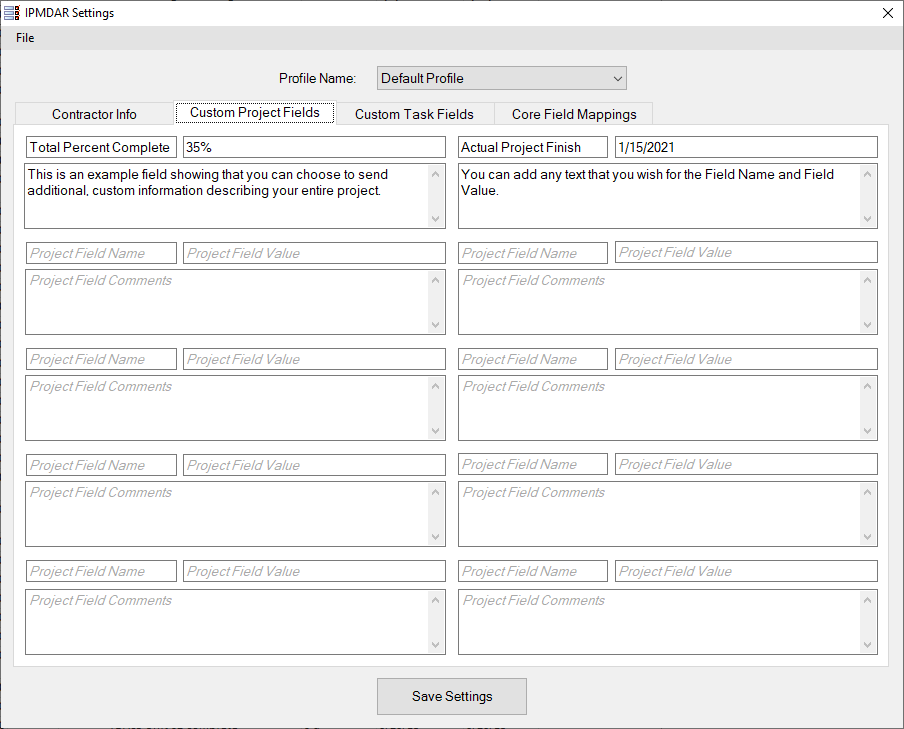This screenshot has width=904, height=729.
Task: Edit the 1/15/2021 value field
Action: (745, 147)
